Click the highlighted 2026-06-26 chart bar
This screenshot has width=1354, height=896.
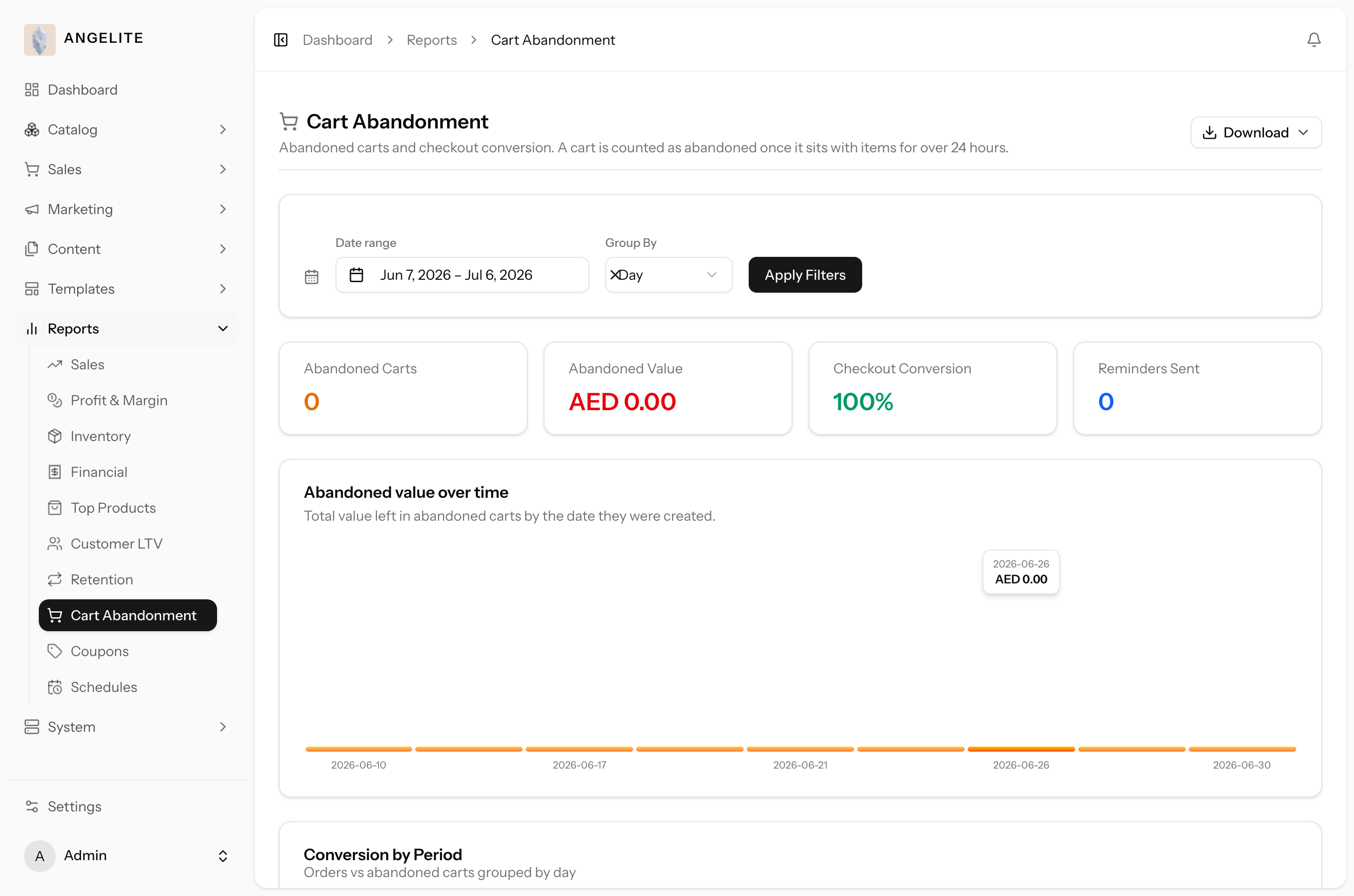[1021, 749]
